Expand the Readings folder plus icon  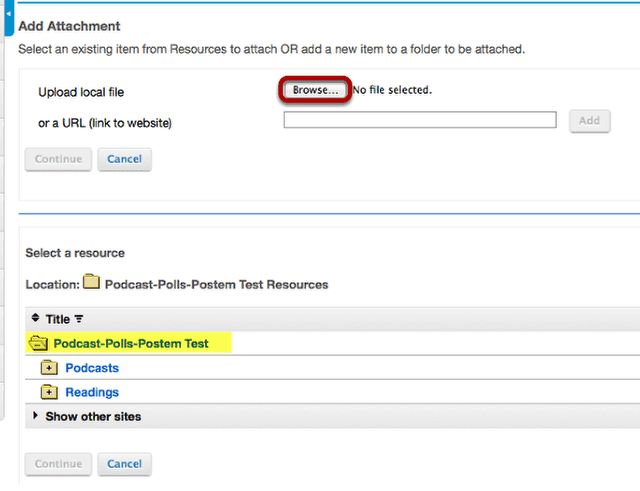49,392
